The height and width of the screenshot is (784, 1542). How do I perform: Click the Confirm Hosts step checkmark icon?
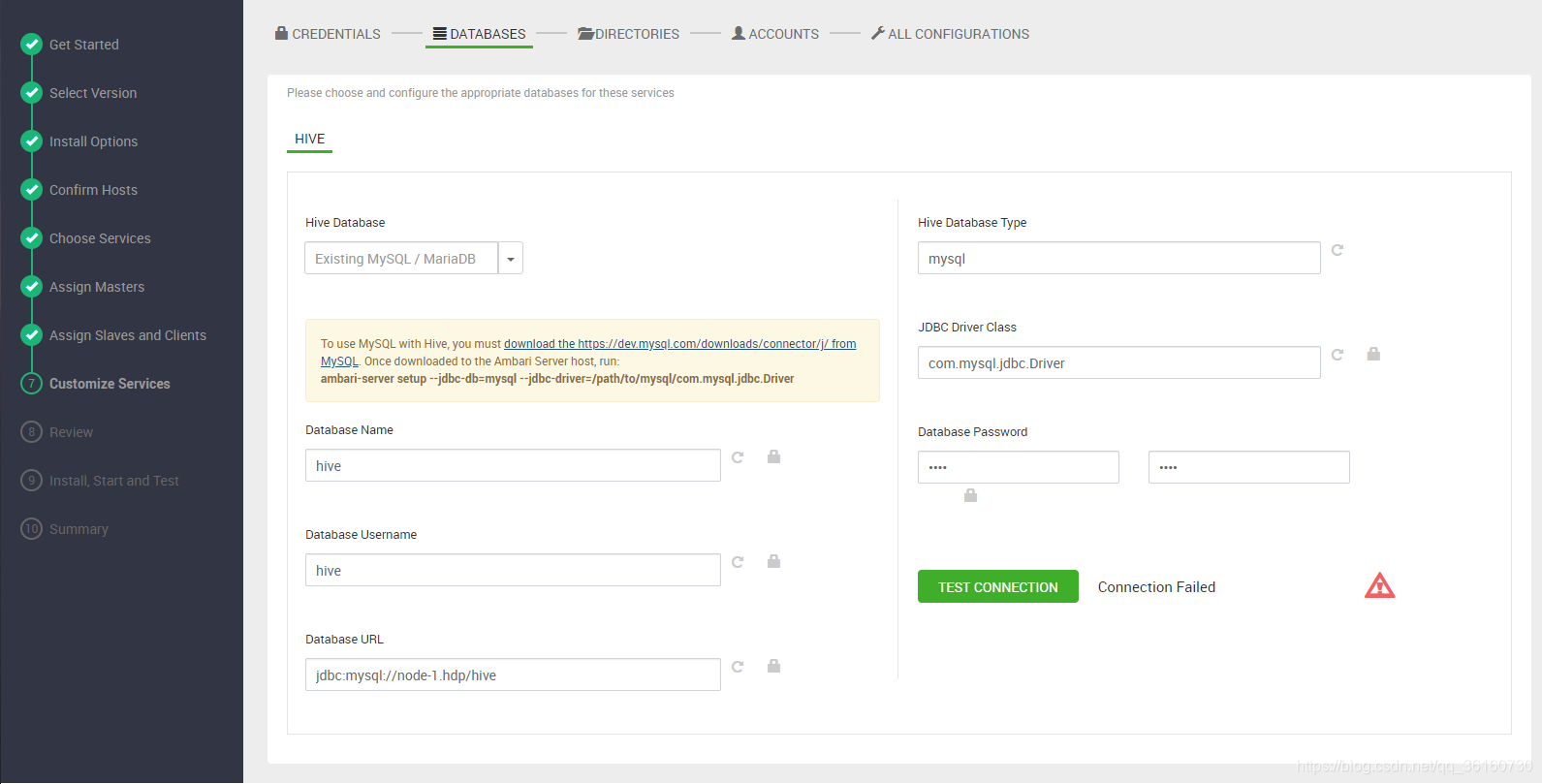pyautogui.click(x=32, y=190)
